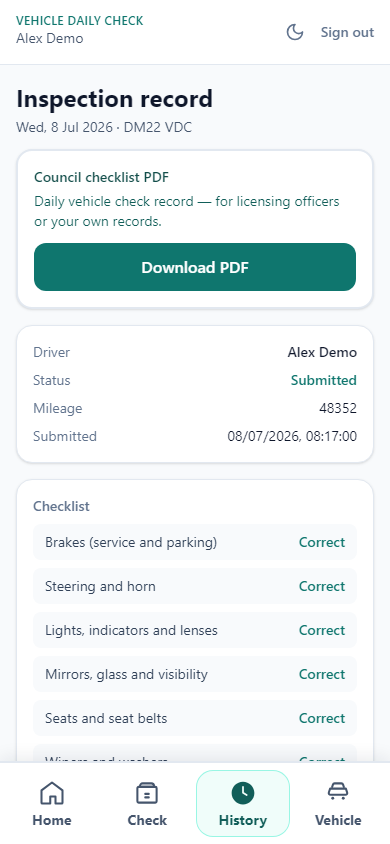Tap the Seats and seat belts row

tap(195, 719)
